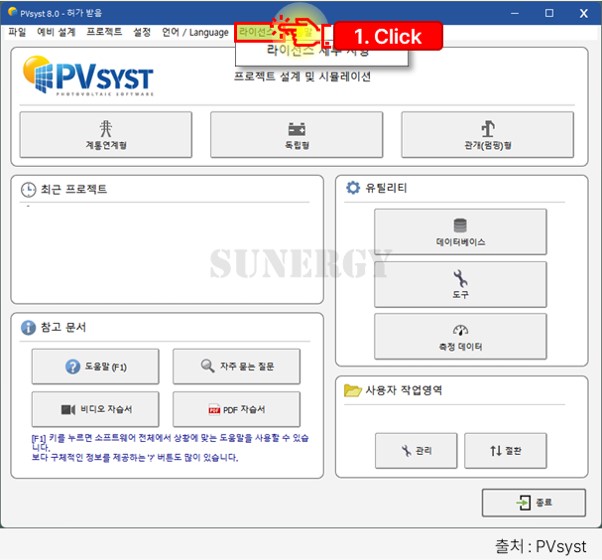The width and height of the screenshot is (602, 560).
Task: Close the PVsyst window
Action: coord(584,13)
